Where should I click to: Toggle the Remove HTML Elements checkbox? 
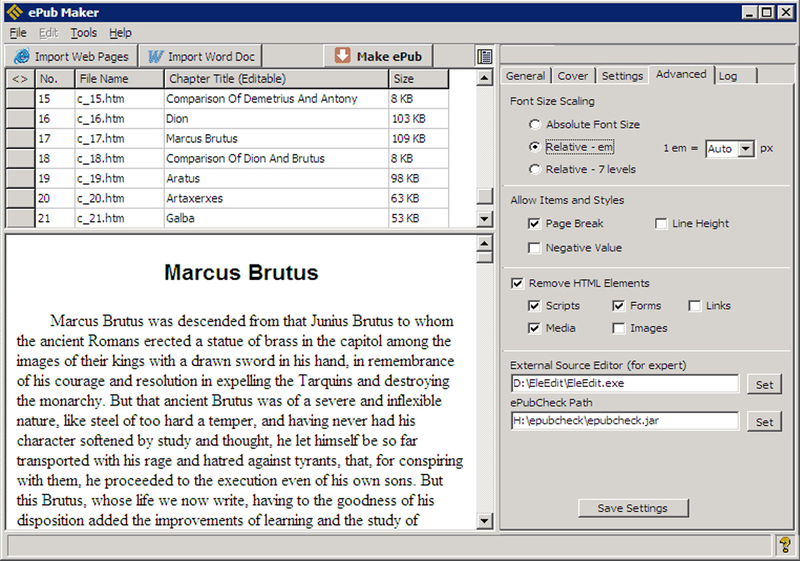[x=517, y=283]
